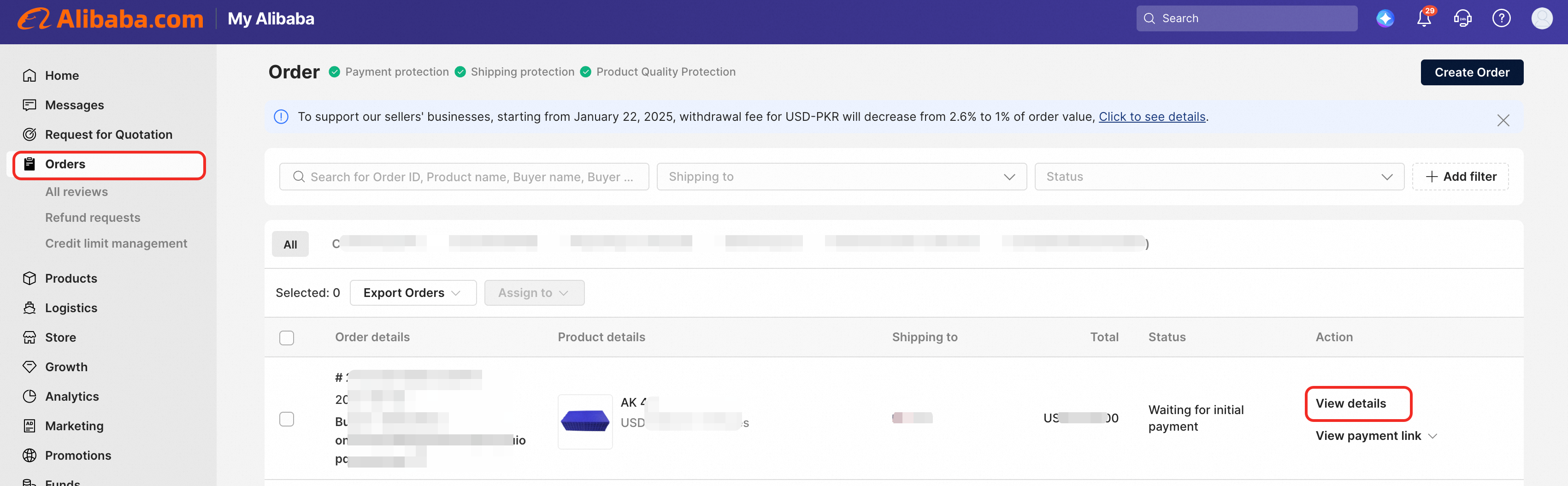Screen dimensions: 1568x486
Task: Open Analytics in the sidebar
Action: point(72,397)
